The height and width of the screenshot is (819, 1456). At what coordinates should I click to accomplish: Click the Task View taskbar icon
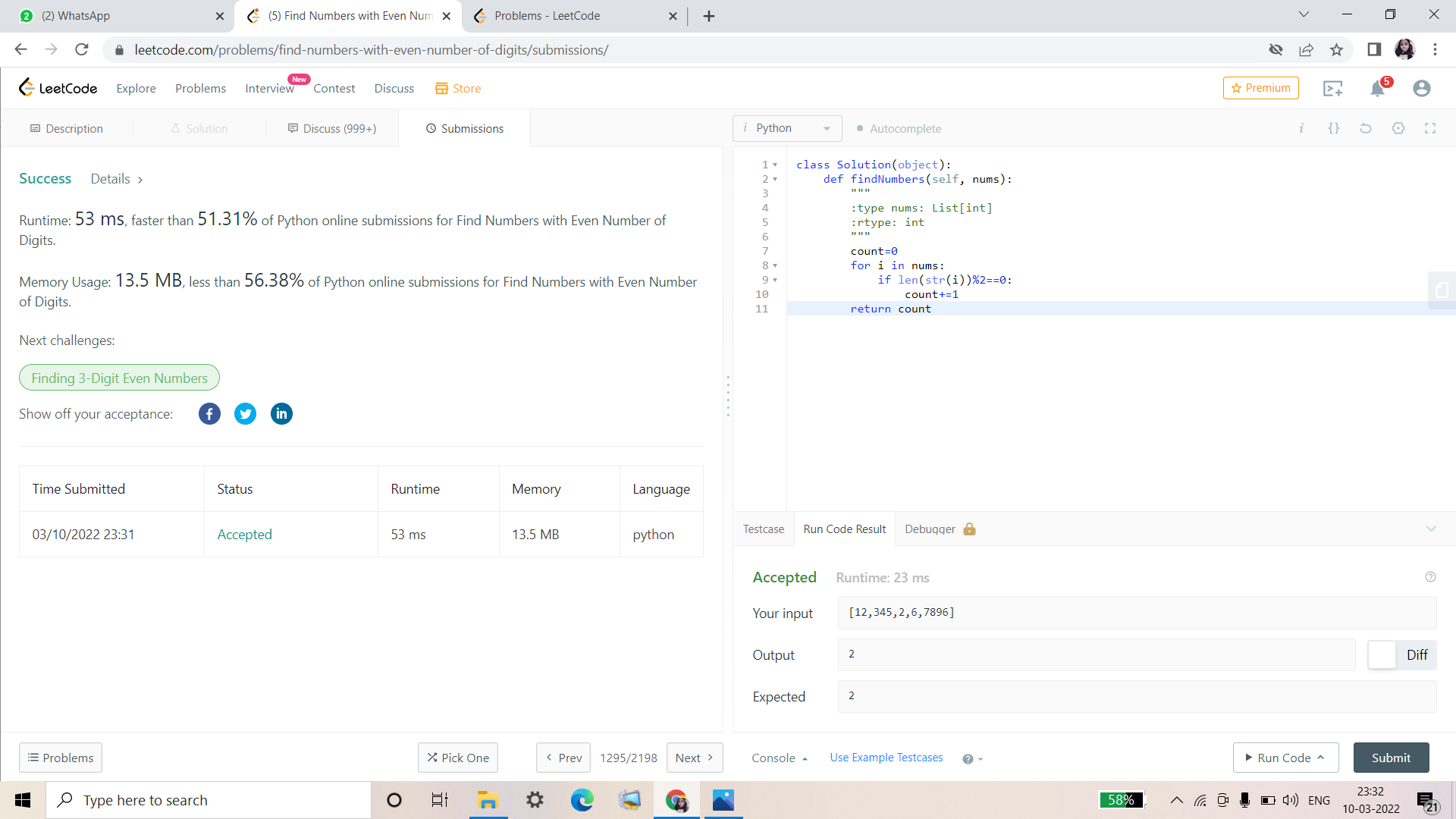pyautogui.click(x=440, y=800)
